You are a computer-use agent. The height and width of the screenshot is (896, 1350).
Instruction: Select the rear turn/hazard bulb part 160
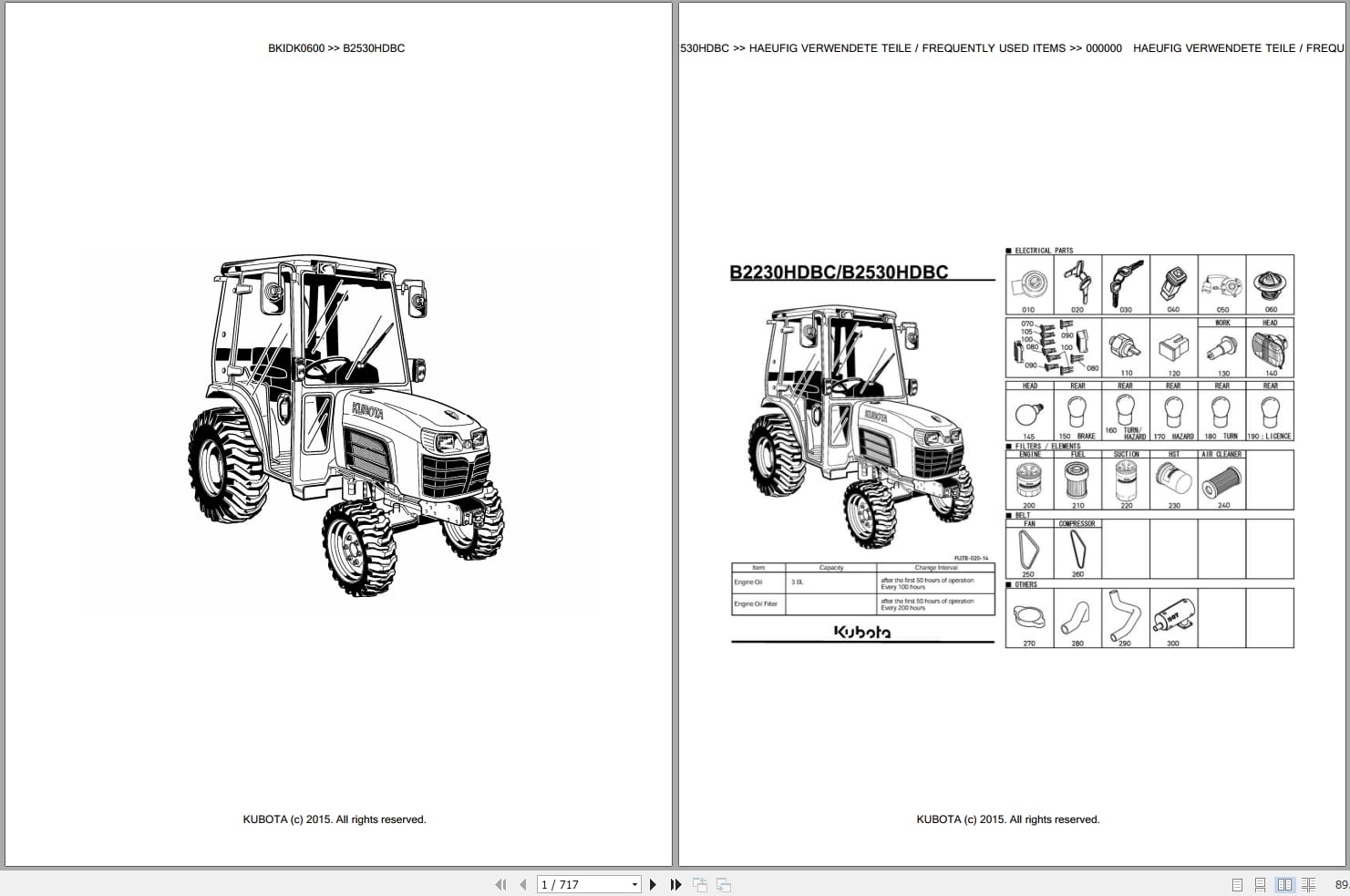1126,411
